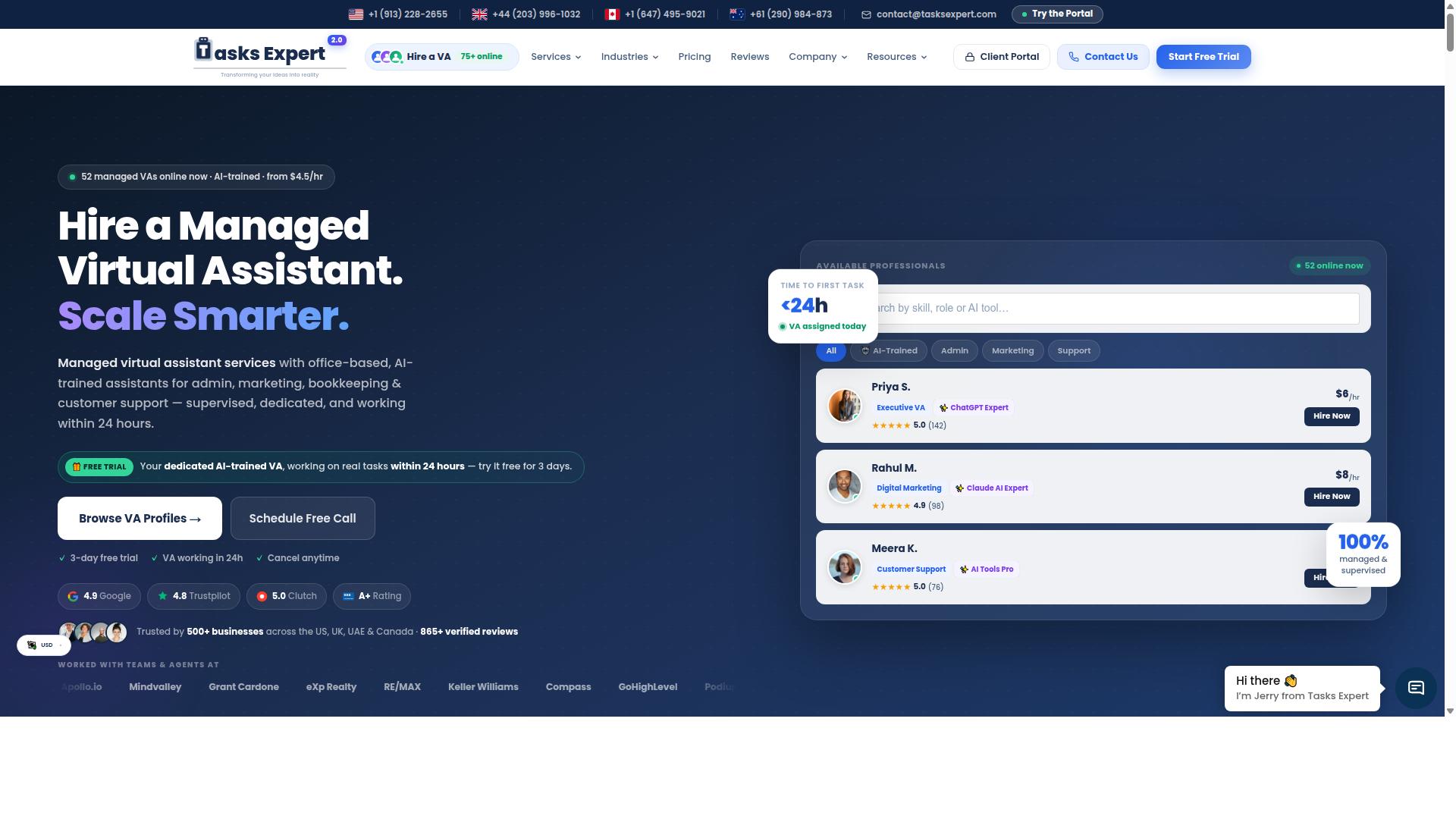
Task: Expand the Industries dropdown menu
Action: point(629,57)
